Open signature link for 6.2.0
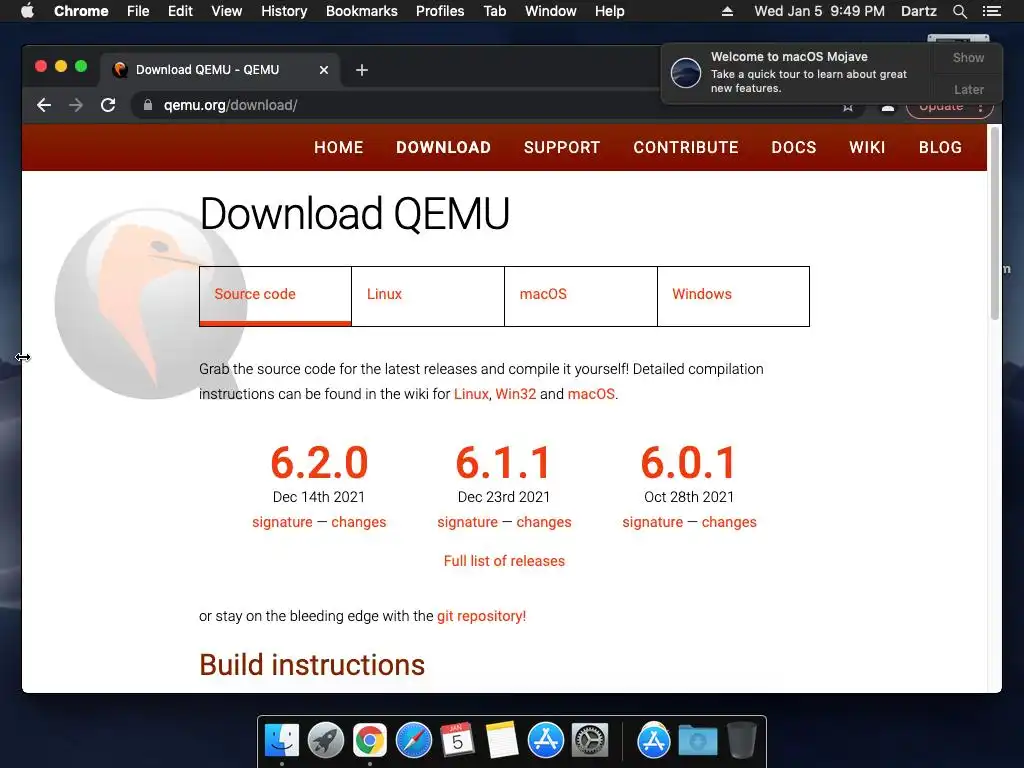The image size is (1024, 768). pyautogui.click(x=282, y=522)
